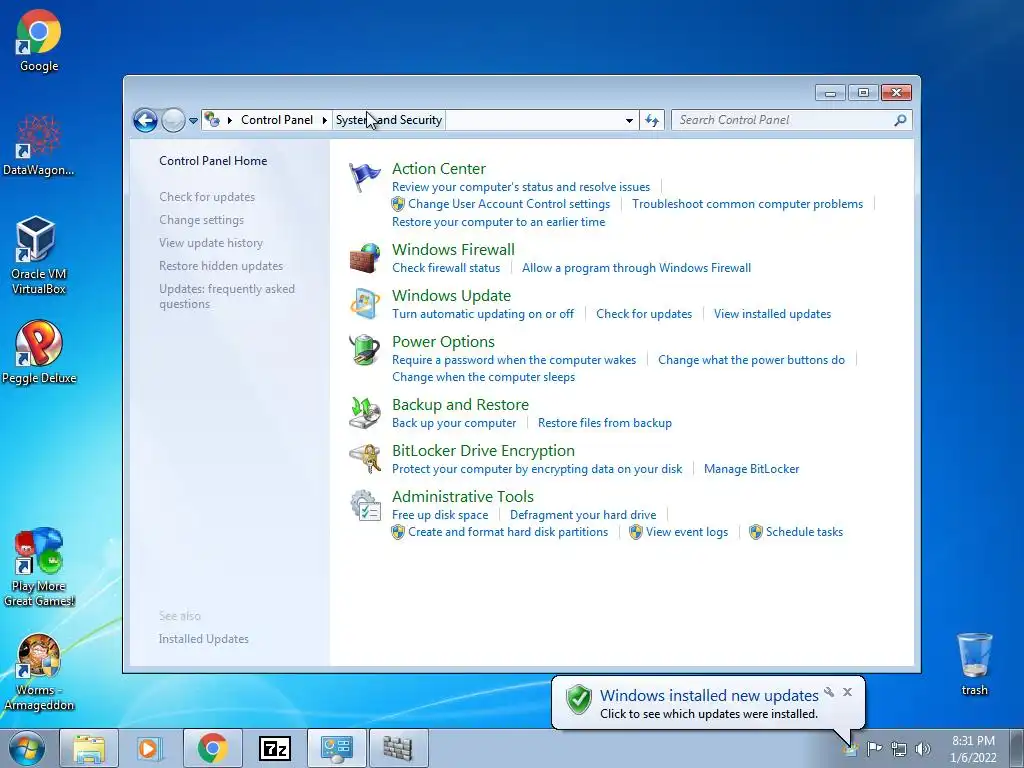Viewport: 1024px width, 768px height.
Task: Go back with the blue back arrow
Action: [x=145, y=120]
